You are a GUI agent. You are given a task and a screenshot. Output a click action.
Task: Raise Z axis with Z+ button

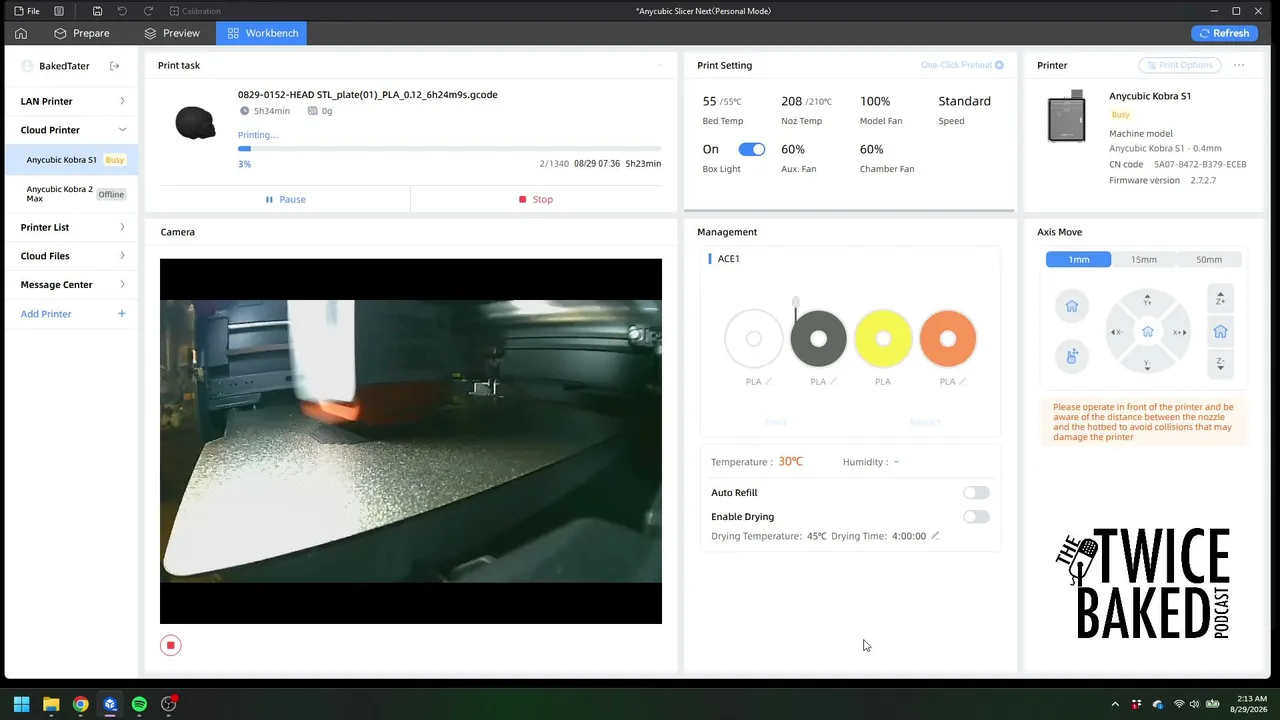tap(1220, 300)
